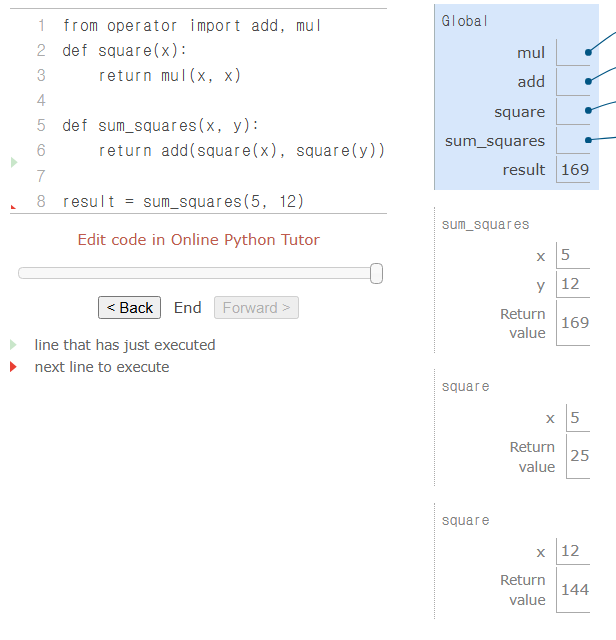
Task: Click the disabled Forward button
Action: point(256,307)
